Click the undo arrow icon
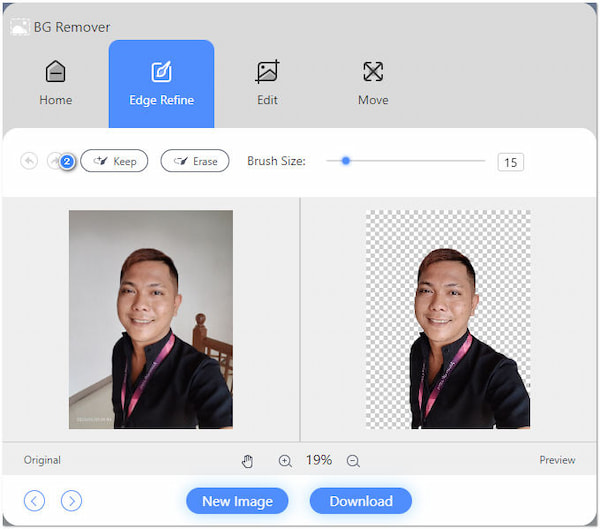This screenshot has height=529, width=600. (28, 161)
